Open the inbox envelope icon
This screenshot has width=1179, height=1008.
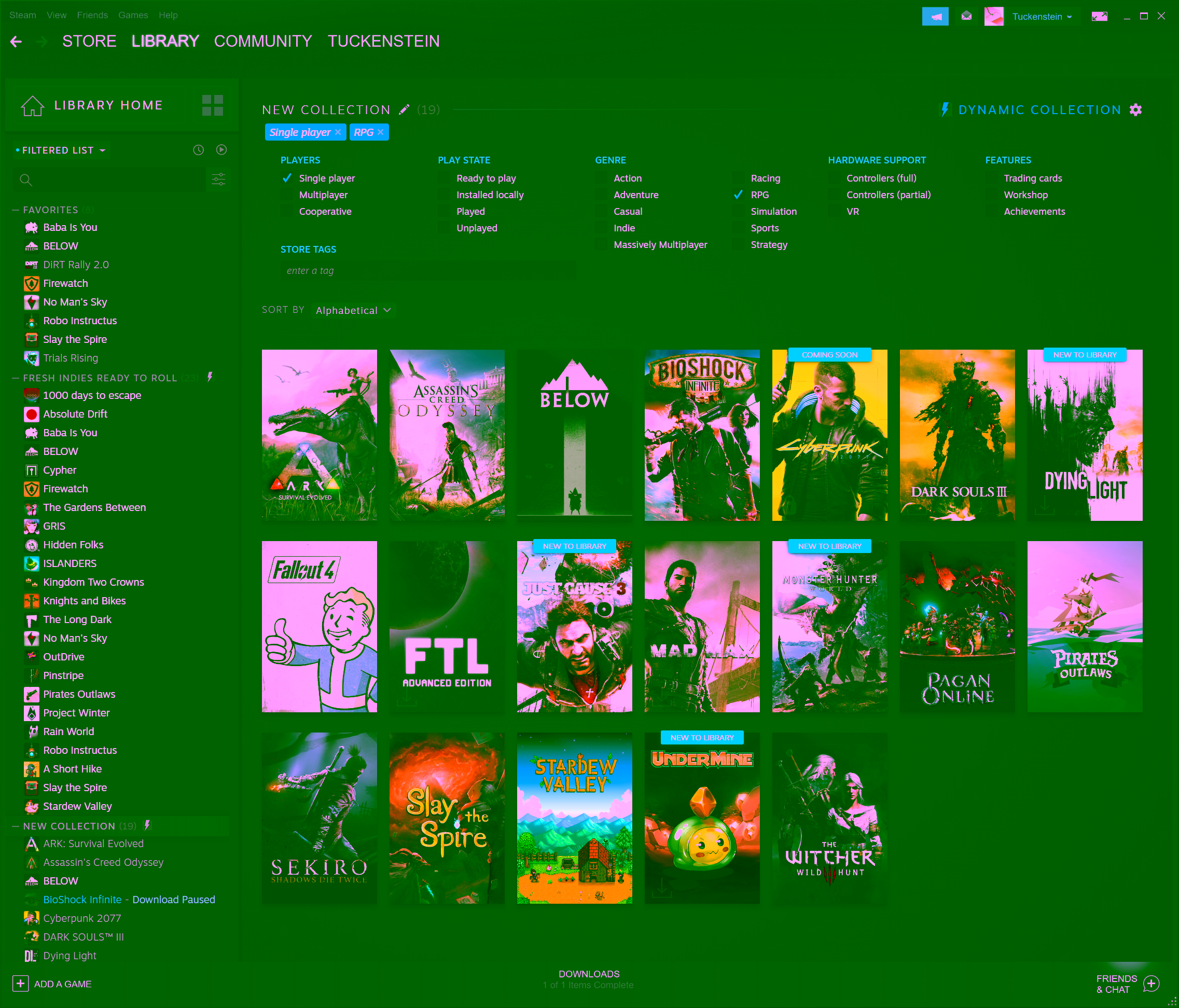click(966, 16)
